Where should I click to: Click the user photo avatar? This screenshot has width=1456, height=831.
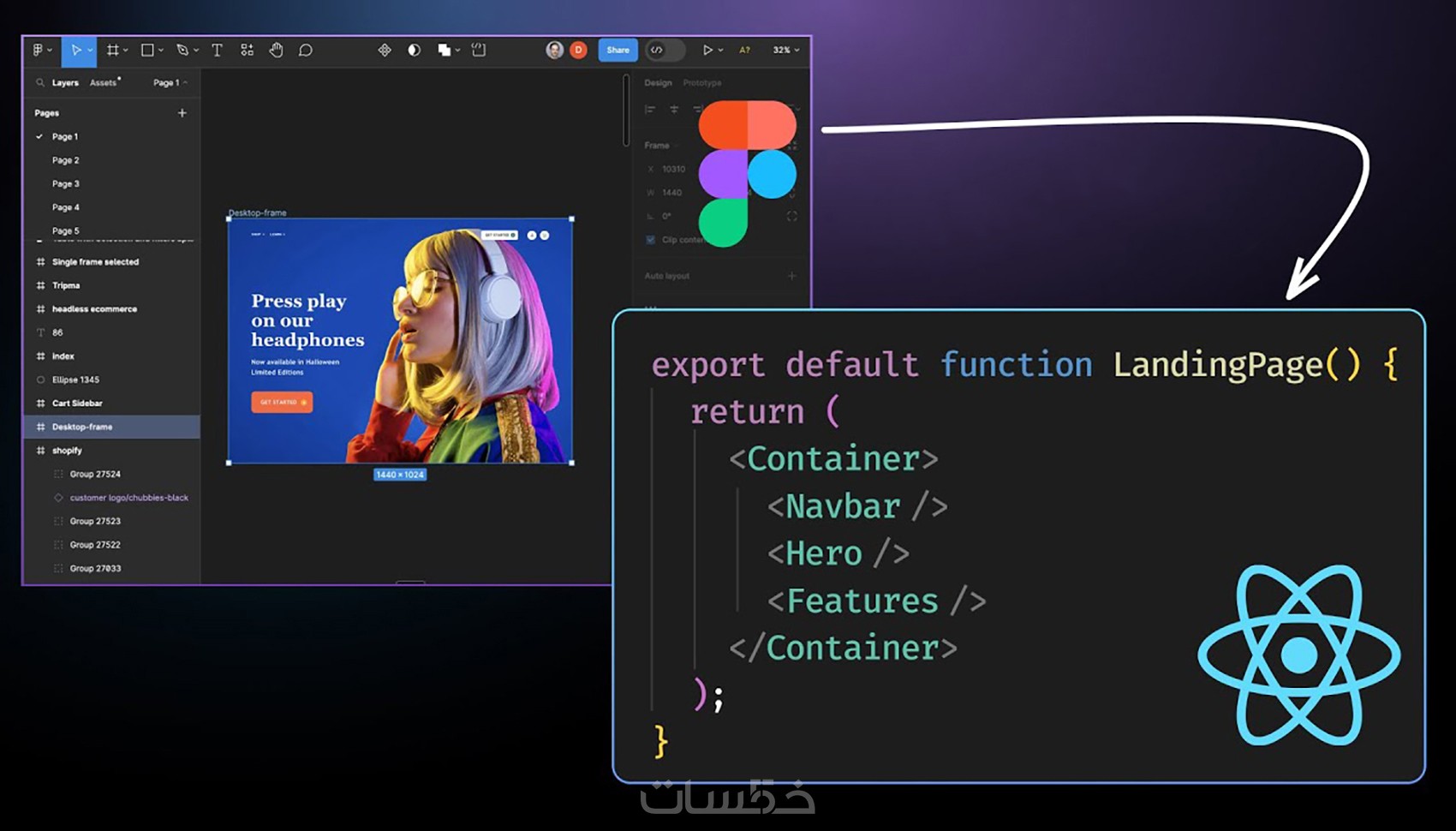(555, 51)
